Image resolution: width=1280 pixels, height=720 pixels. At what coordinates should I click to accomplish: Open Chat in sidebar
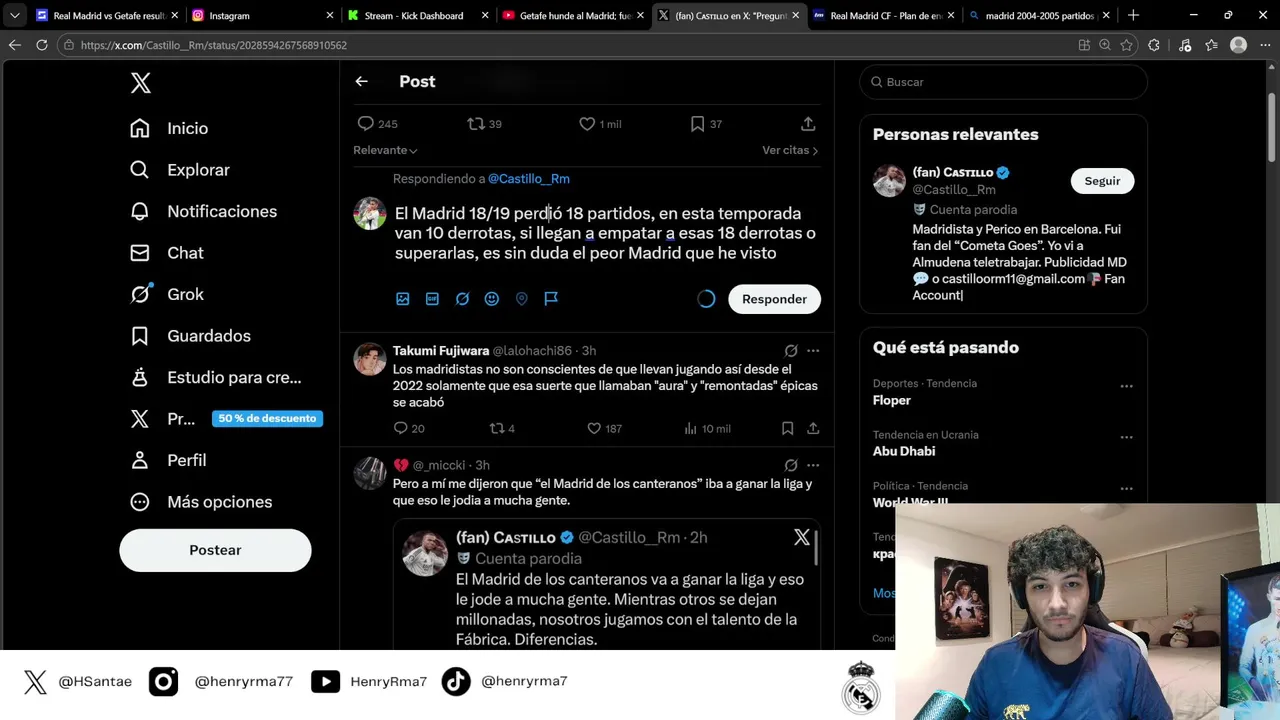[x=167, y=253]
